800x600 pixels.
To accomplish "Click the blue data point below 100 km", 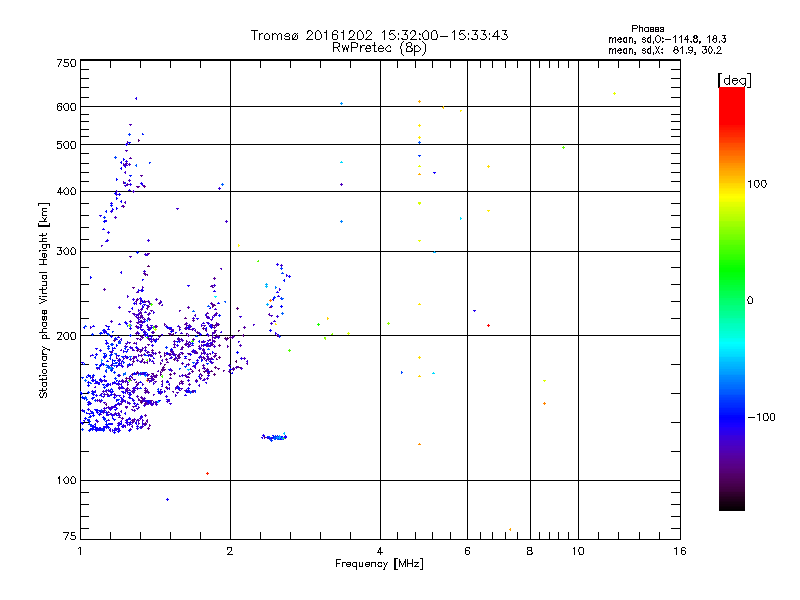I will (x=167, y=499).
